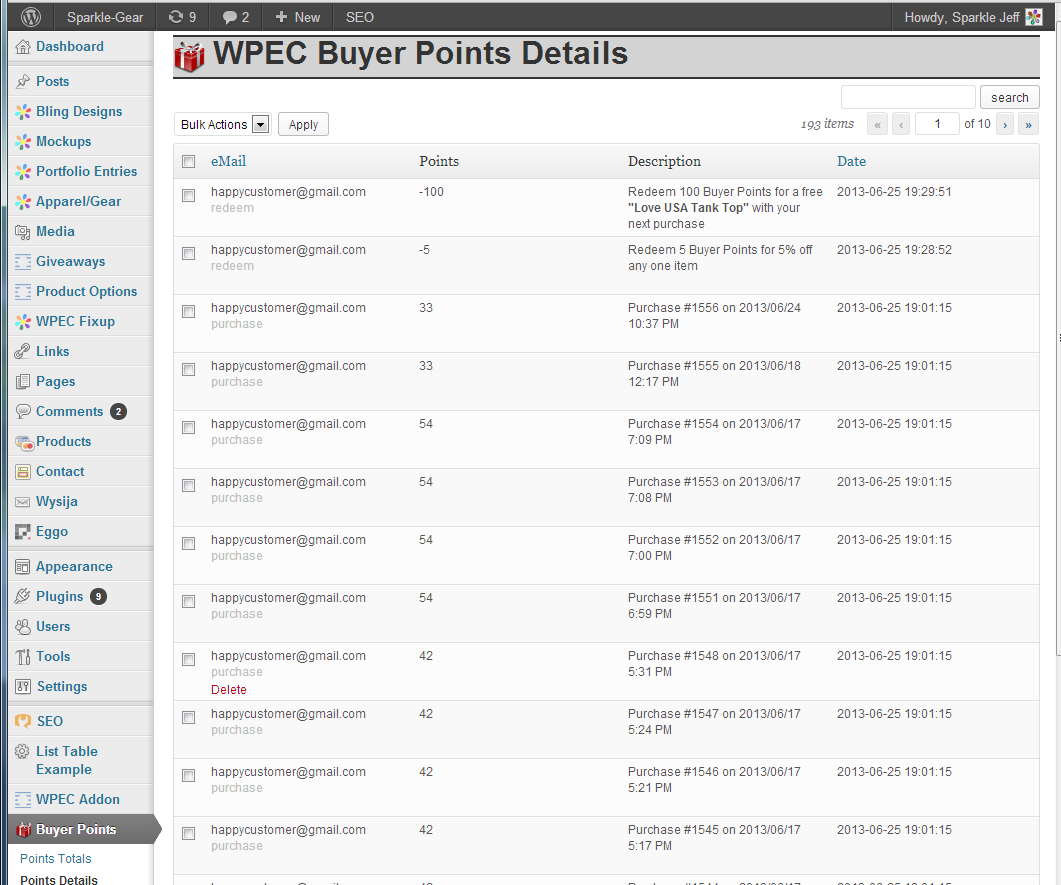This screenshot has width=1061, height=885.
Task: Open the updates icon showing 9
Action: coord(177,17)
